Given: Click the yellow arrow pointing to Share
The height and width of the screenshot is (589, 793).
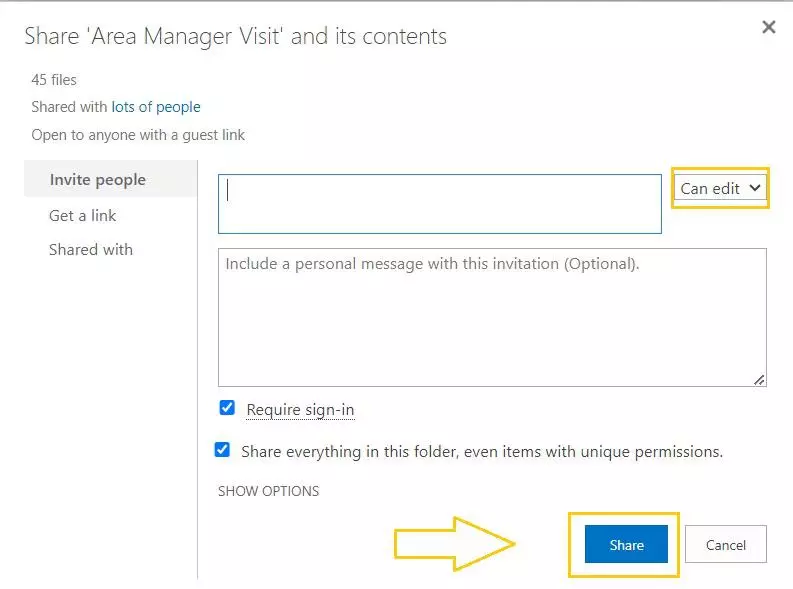Looking at the screenshot, I should tap(454, 544).
